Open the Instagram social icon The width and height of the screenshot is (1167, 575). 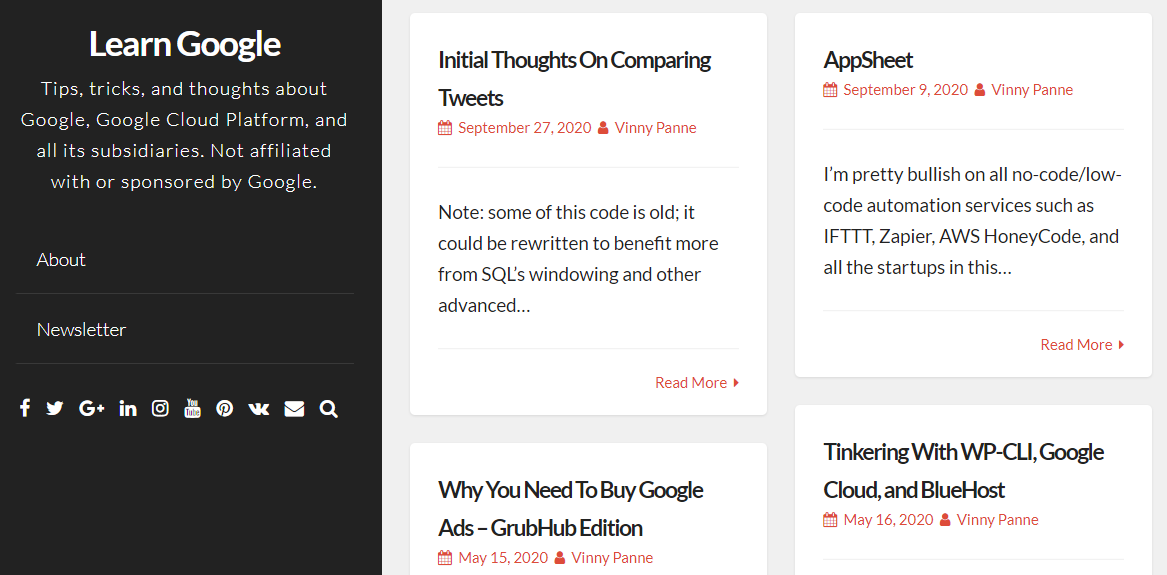160,408
